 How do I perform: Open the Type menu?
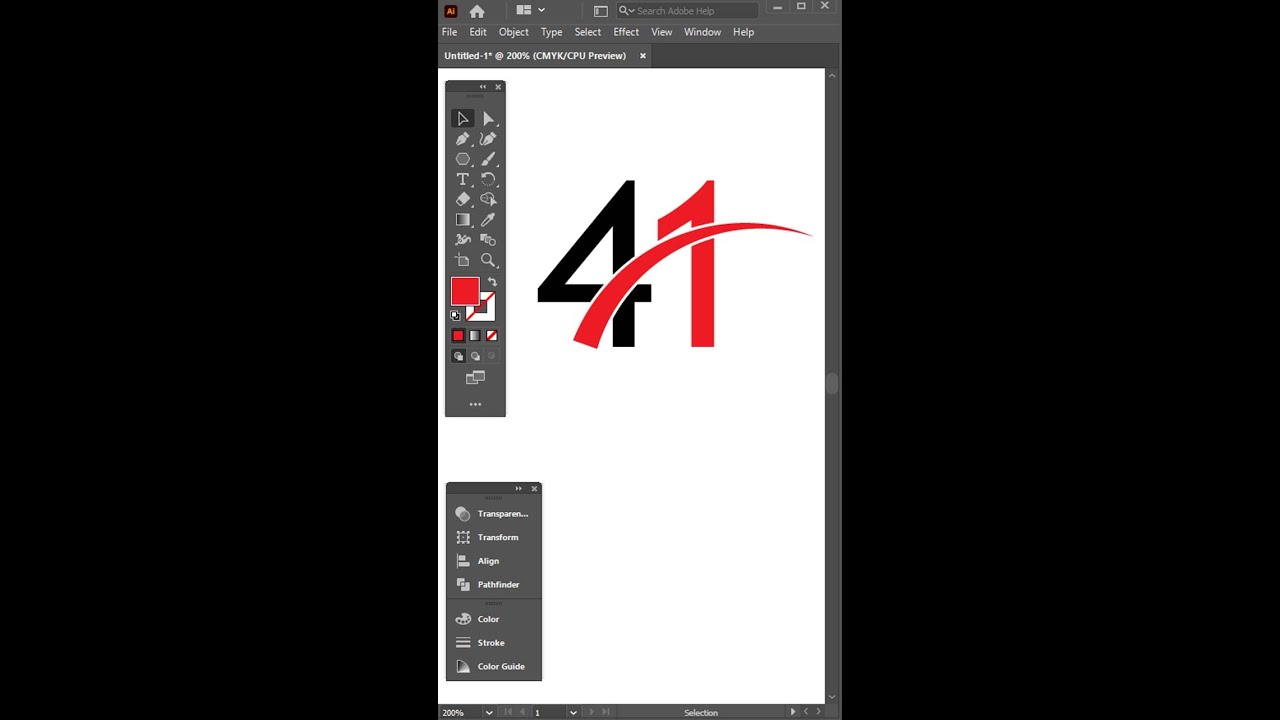tap(552, 32)
